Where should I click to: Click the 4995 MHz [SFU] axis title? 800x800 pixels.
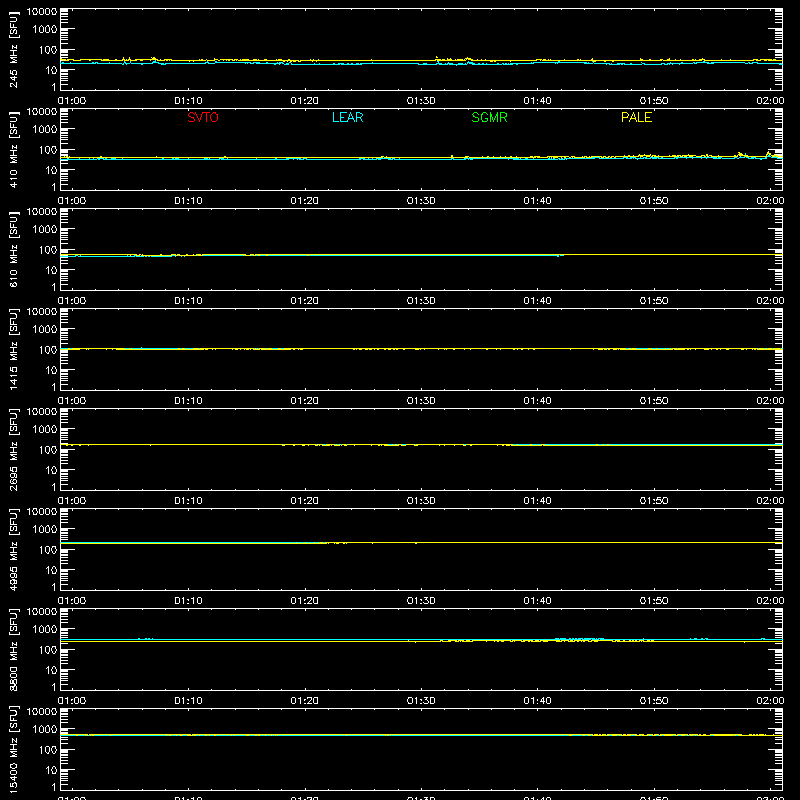coord(14,549)
